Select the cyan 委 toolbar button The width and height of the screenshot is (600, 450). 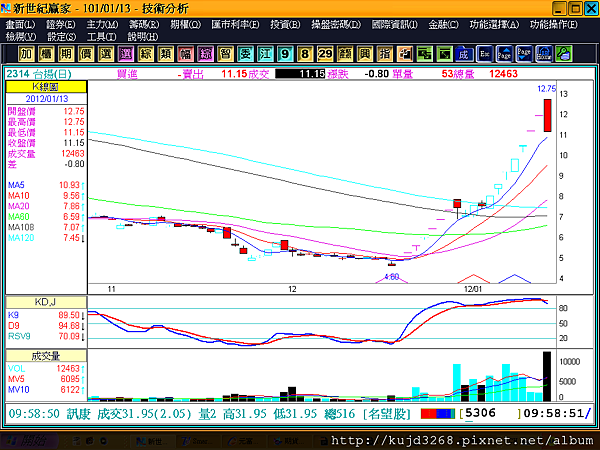pyautogui.click(x=245, y=54)
